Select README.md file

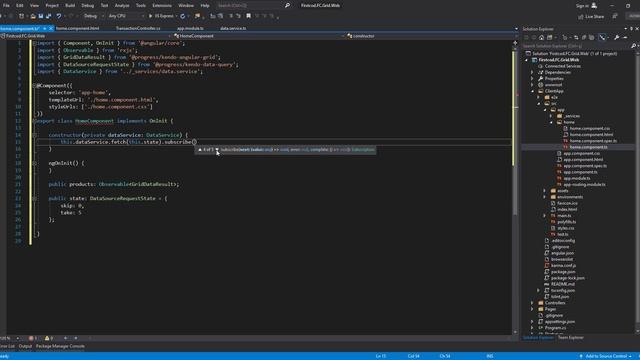click(x=562, y=284)
